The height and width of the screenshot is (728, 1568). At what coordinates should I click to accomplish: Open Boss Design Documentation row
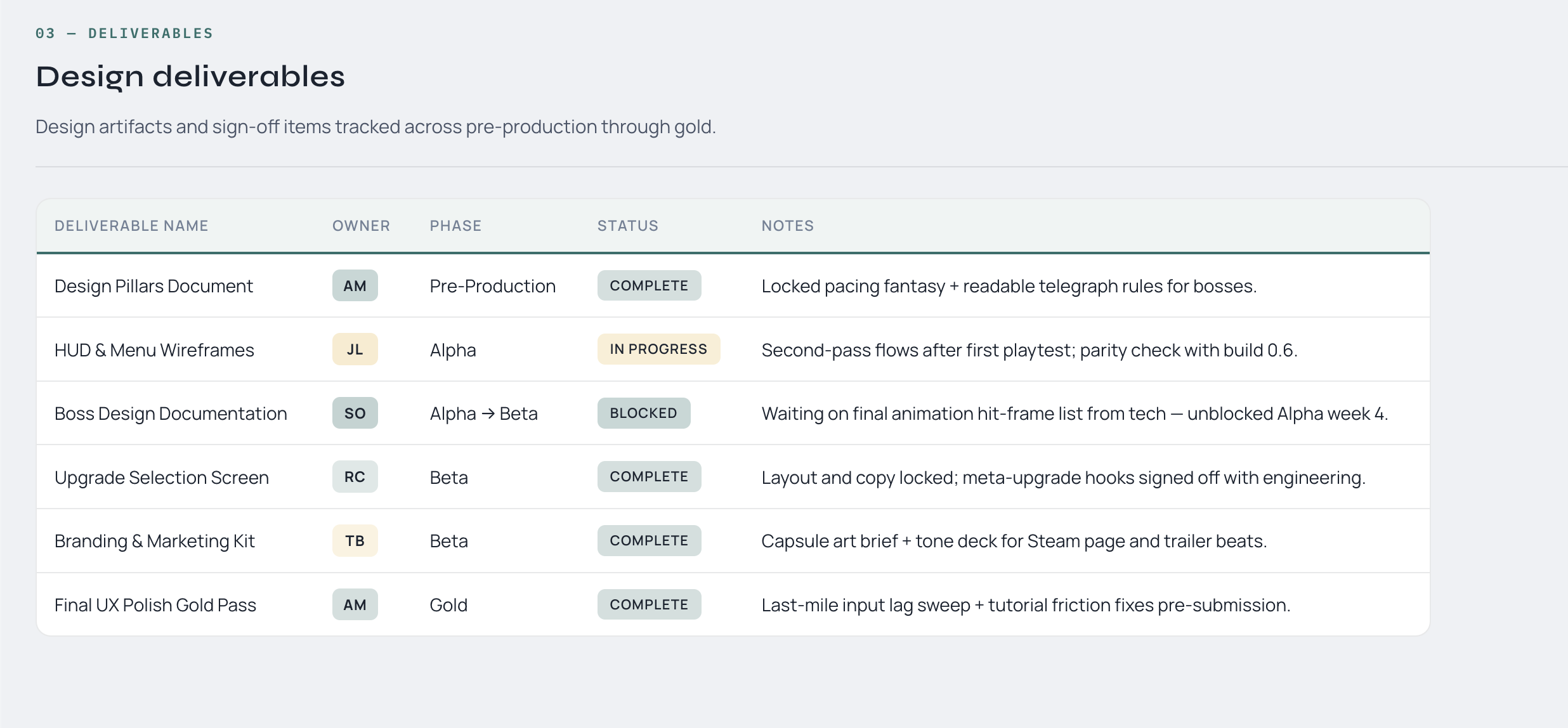pyautogui.click(x=171, y=413)
